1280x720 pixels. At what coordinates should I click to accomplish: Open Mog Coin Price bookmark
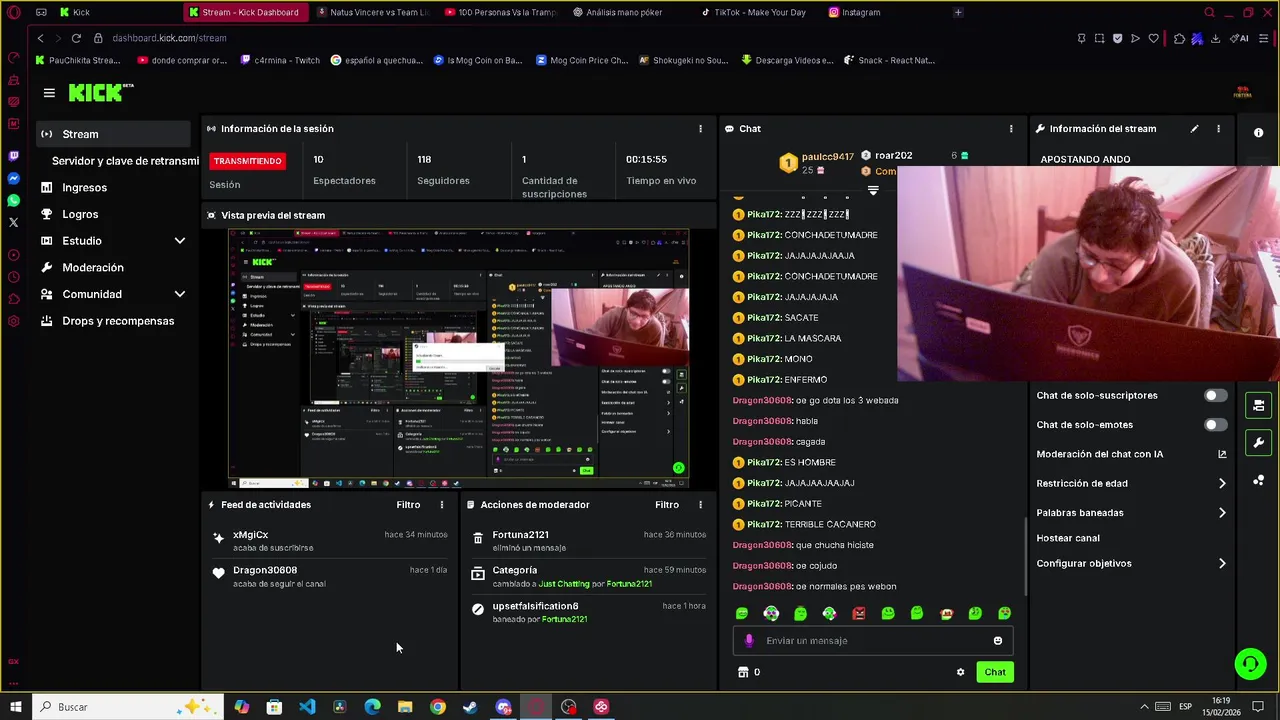(x=581, y=60)
